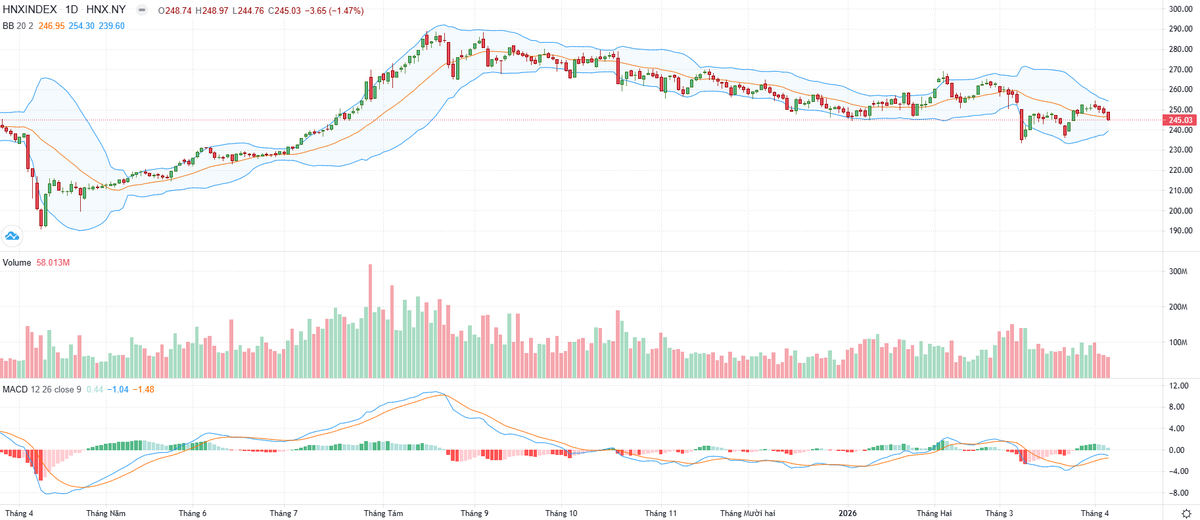Select the Volume indicator legend title
The height and width of the screenshot is (520, 1200).
click(x=19, y=263)
